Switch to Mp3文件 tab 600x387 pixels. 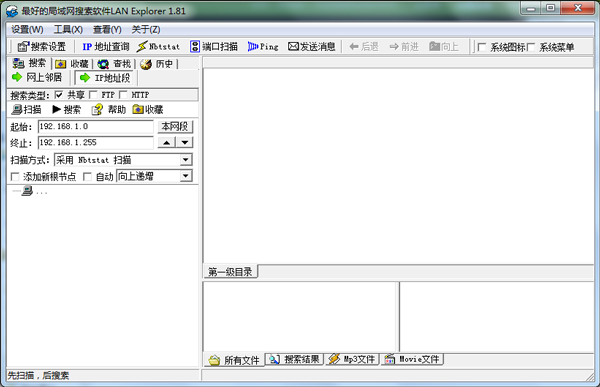[x=352, y=359]
